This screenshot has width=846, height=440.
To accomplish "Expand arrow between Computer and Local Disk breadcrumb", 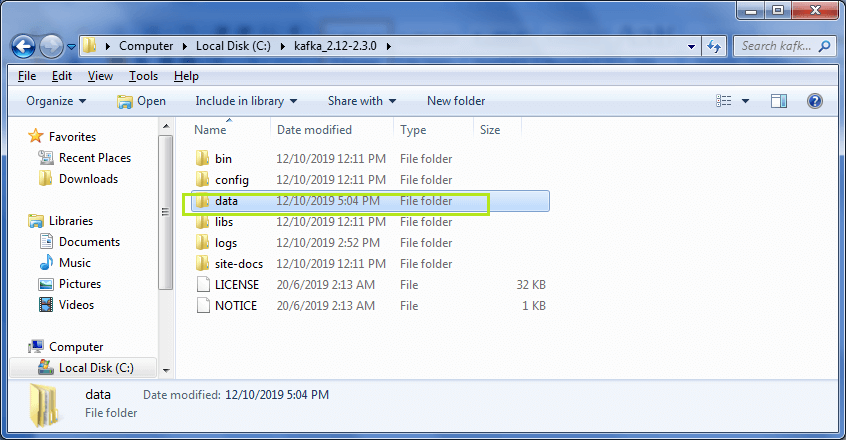I will [185, 46].
